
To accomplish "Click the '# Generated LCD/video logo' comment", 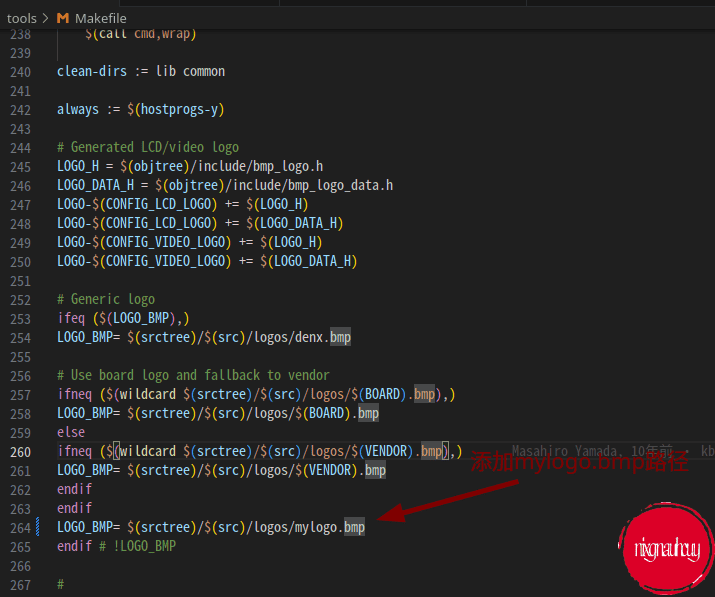I will point(148,147).
